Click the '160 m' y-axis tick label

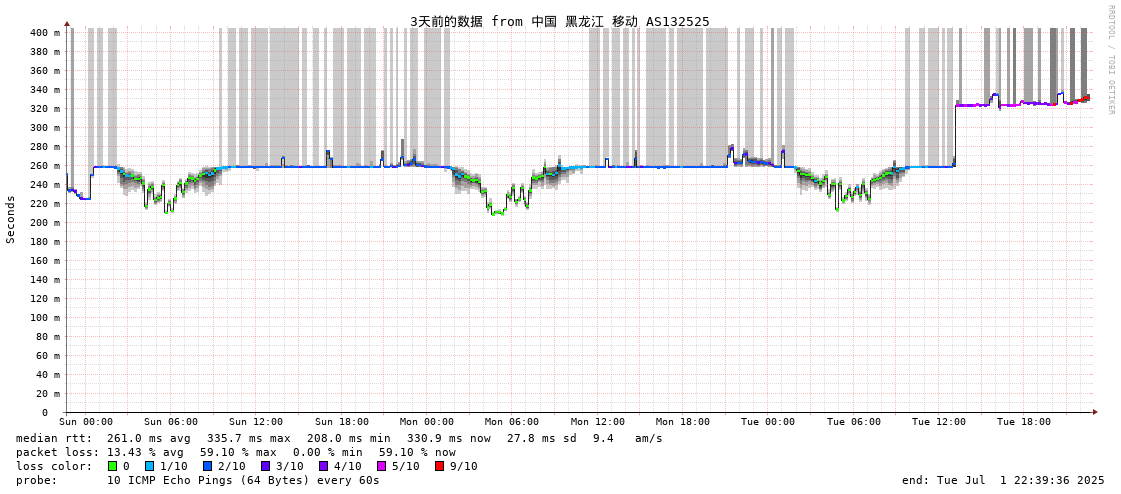pyautogui.click(x=45, y=260)
